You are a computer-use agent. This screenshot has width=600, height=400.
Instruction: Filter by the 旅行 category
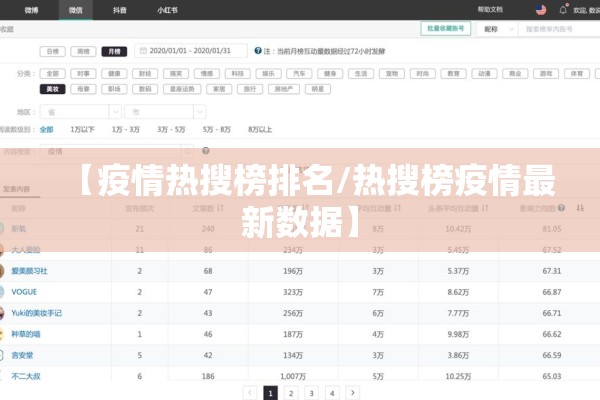pos(250,89)
